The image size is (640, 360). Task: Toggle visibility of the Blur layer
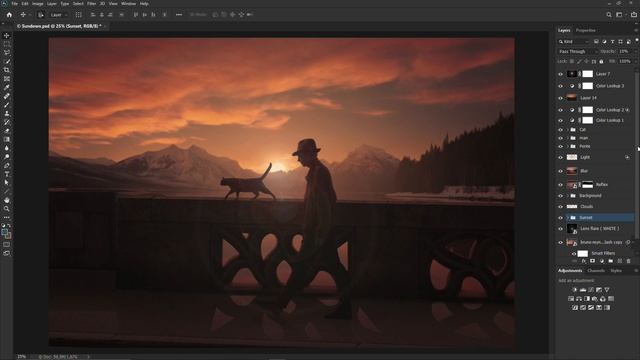(560, 171)
